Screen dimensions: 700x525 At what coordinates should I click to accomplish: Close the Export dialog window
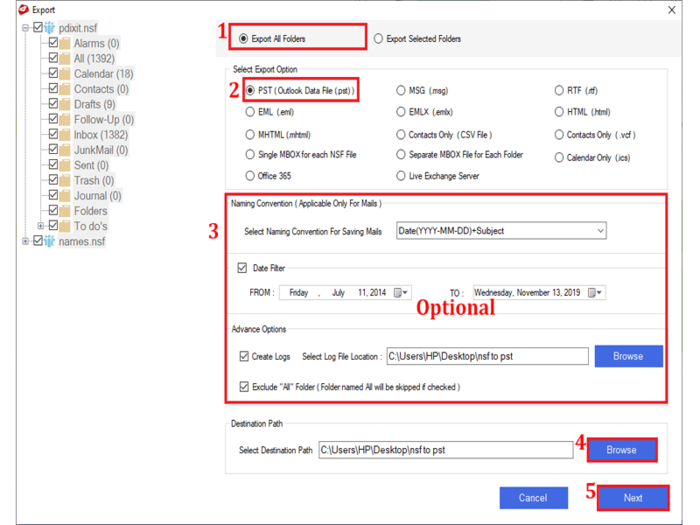pyautogui.click(x=671, y=10)
